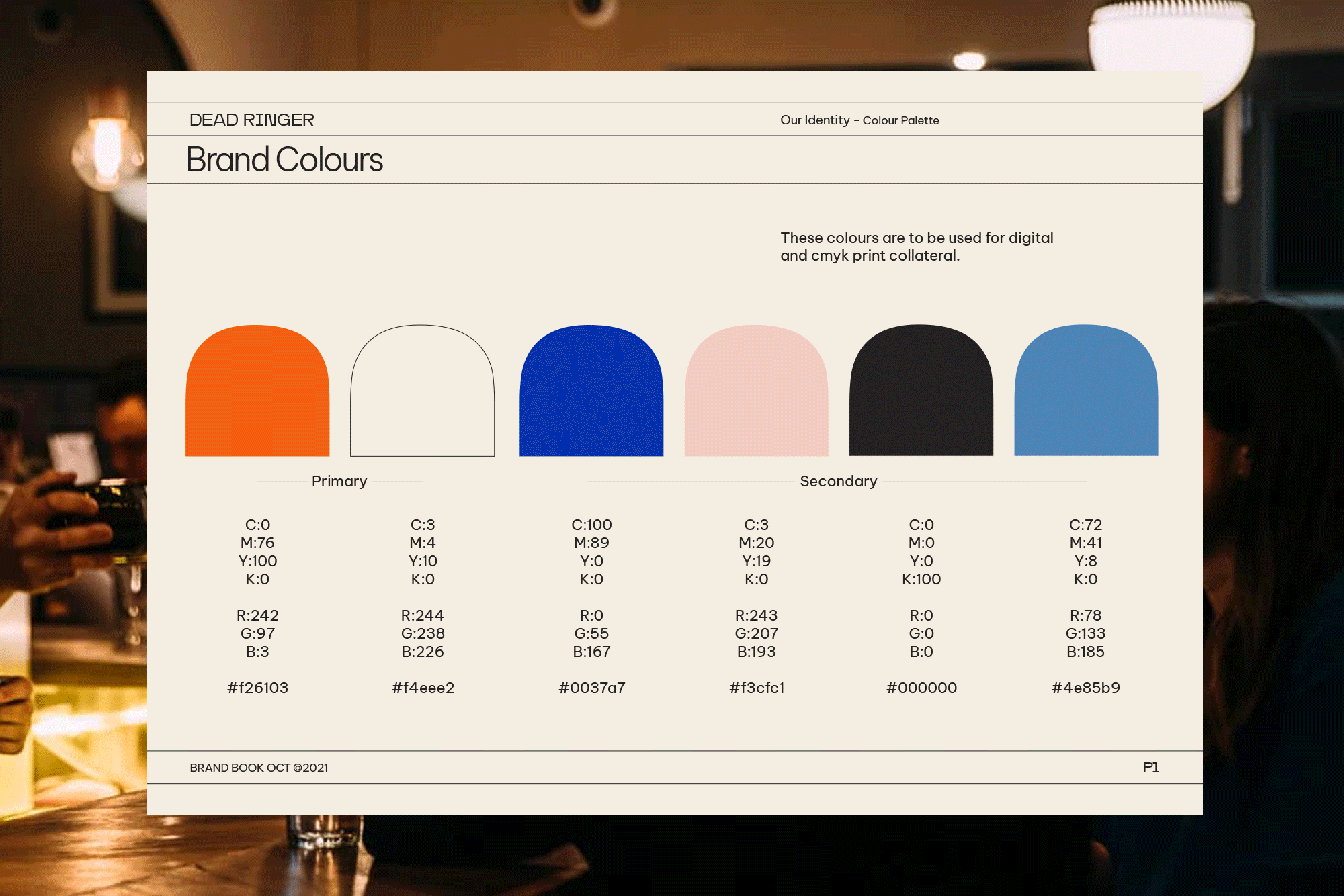
Task: Click the Brand Colours heading
Action: pos(285,160)
